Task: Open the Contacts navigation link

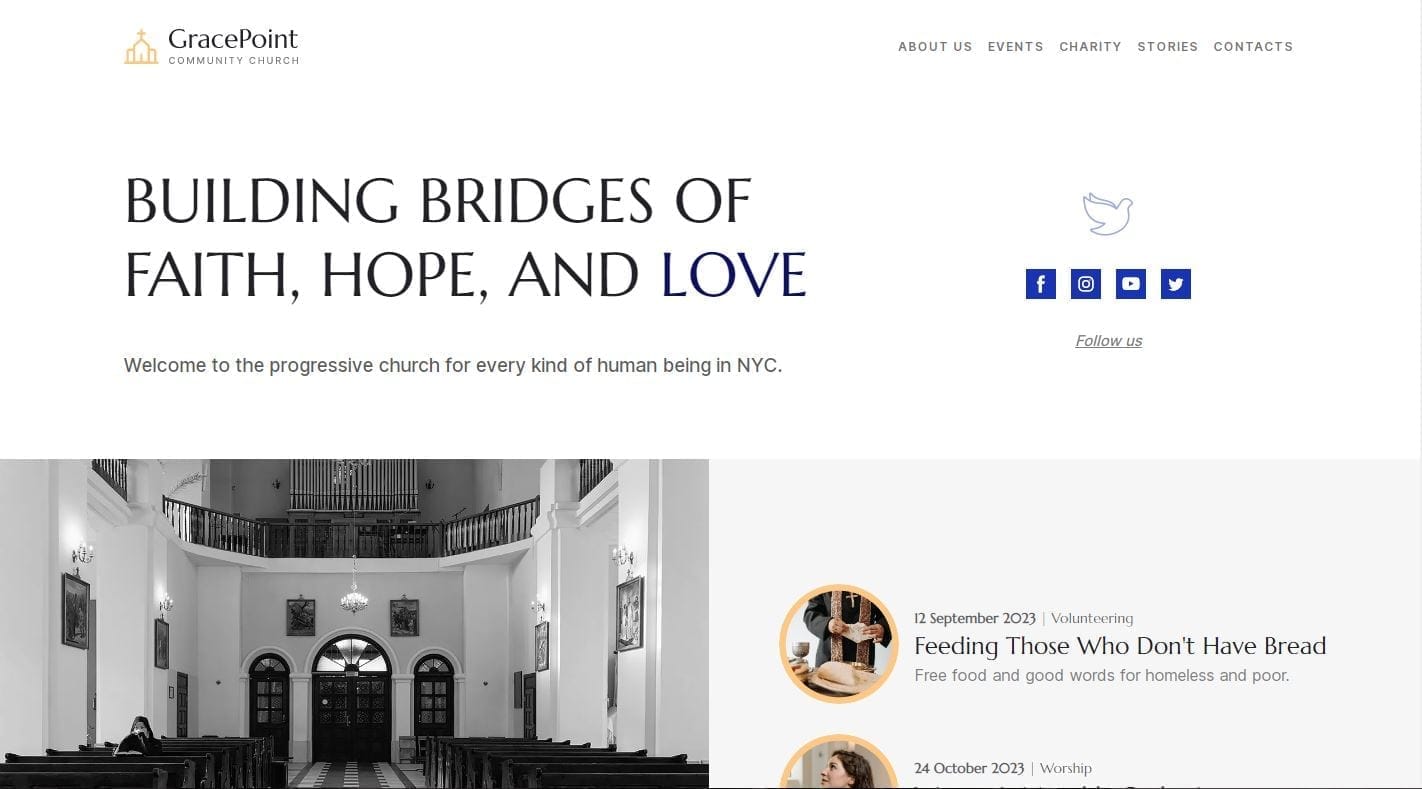Action: [x=1253, y=47]
